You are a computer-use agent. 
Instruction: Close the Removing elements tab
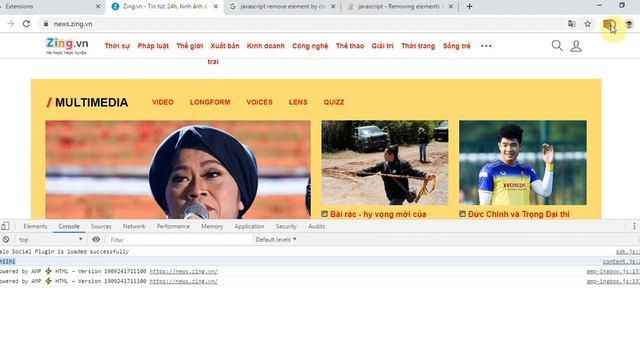coord(451,7)
